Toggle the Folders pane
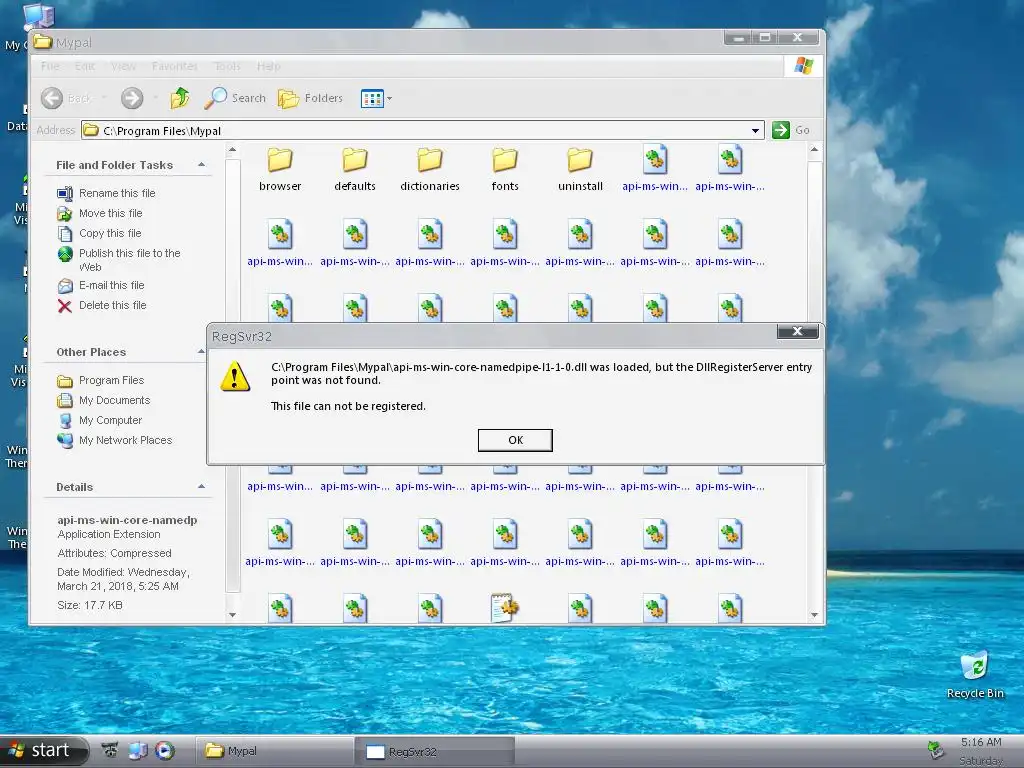1024x768 pixels. pos(310,98)
